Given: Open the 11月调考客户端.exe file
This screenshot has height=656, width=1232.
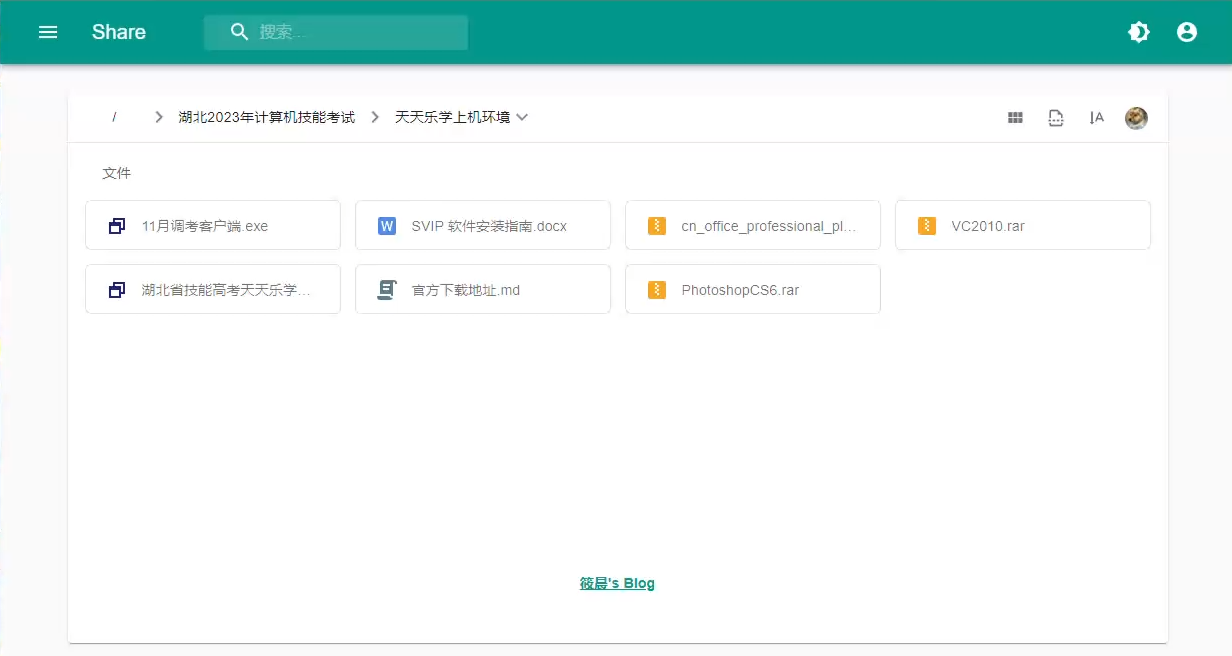Looking at the screenshot, I should coord(213,226).
